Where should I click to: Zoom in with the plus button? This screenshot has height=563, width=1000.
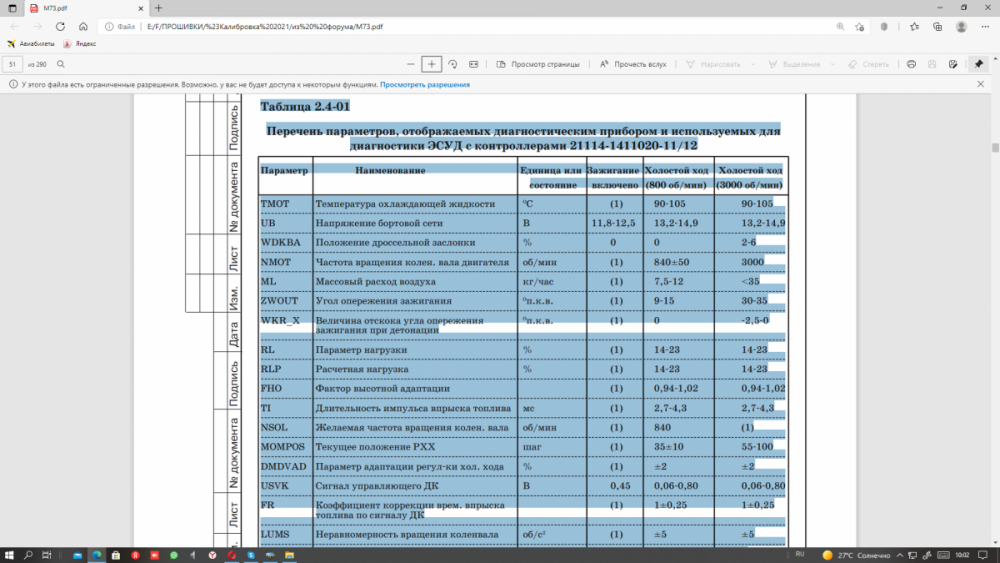tap(432, 64)
